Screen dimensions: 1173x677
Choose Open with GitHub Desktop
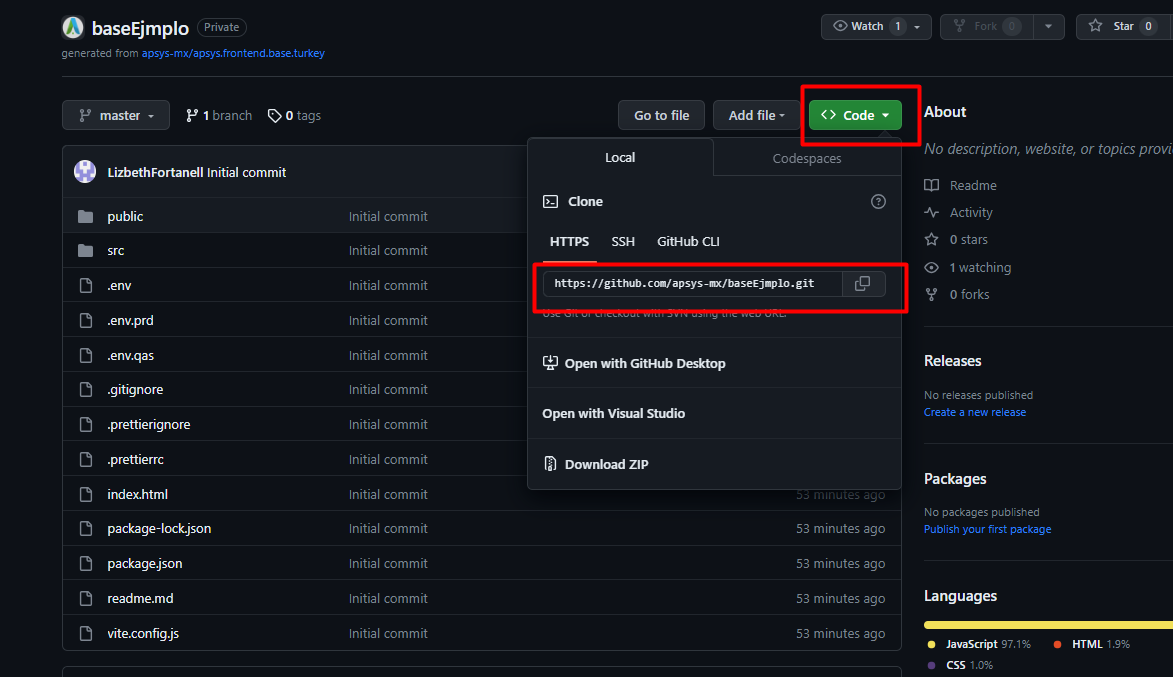644,363
